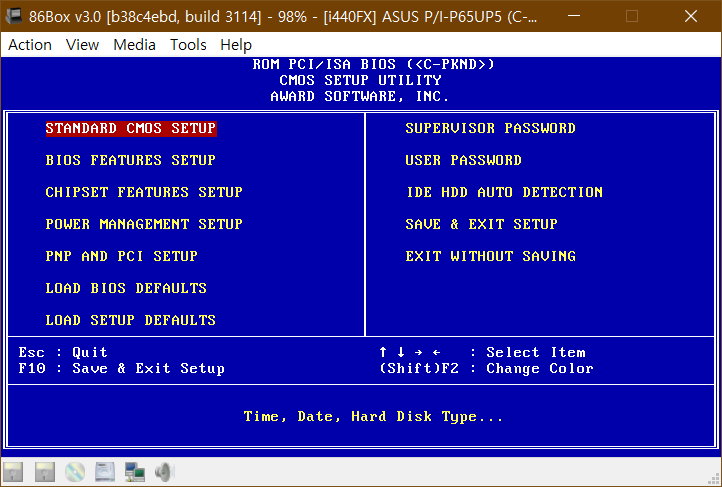Select IDE HDD AUTO DETECTION entry

(x=504, y=192)
